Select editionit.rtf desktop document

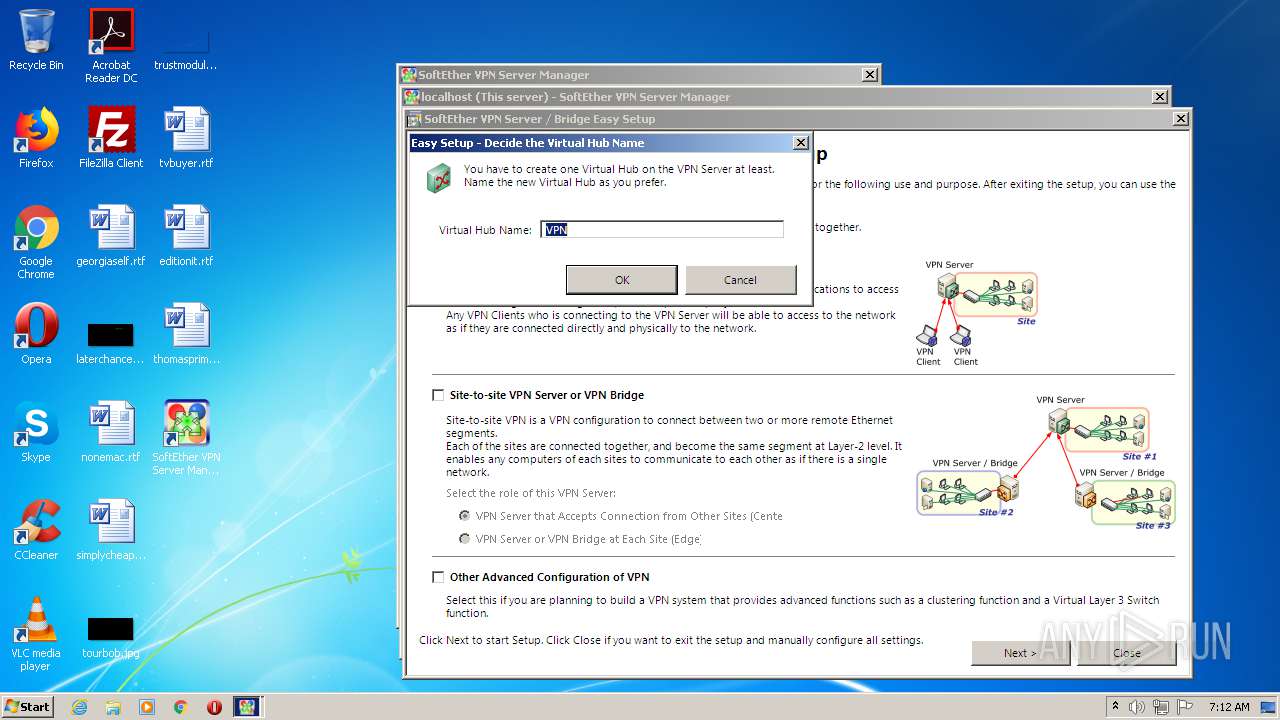pyautogui.click(x=186, y=236)
